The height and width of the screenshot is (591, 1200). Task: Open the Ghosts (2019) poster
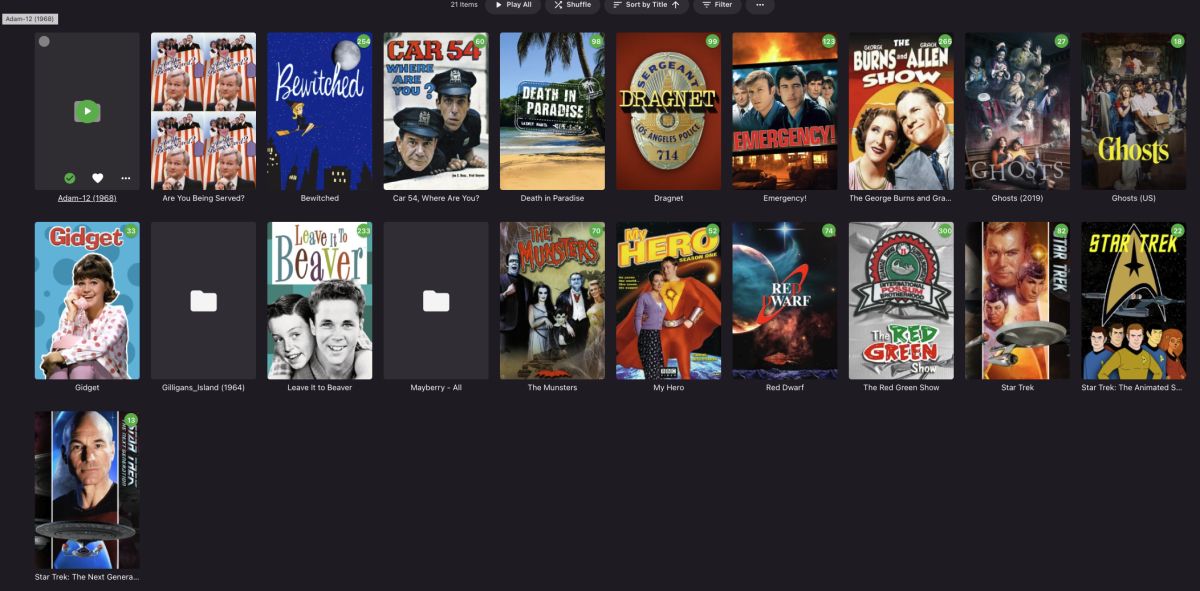pyautogui.click(x=1017, y=111)
